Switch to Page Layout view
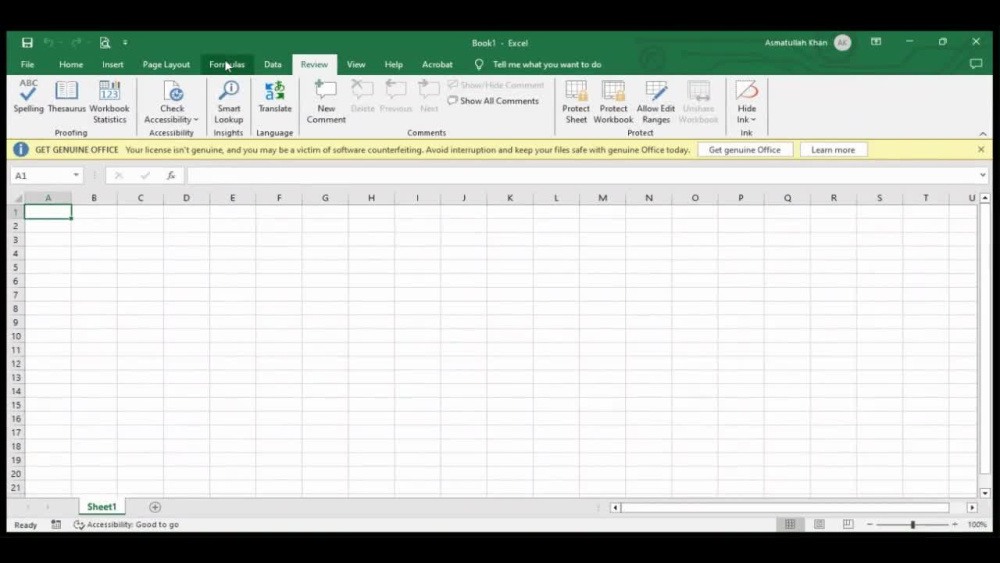This screenshot has height=563, width=1000. (819, 524)
